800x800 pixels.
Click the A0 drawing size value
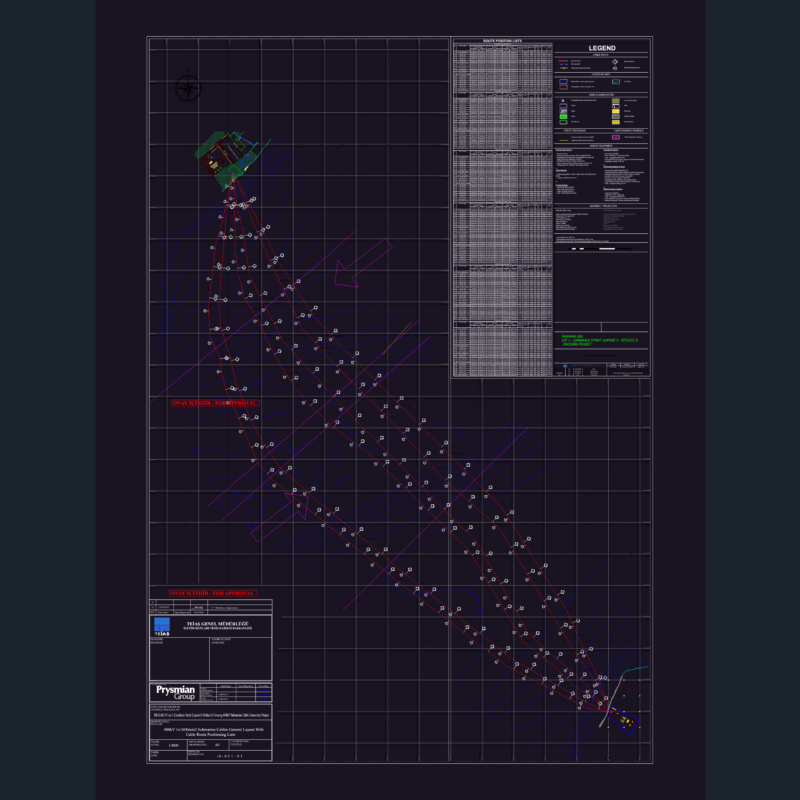pos(217,745)
